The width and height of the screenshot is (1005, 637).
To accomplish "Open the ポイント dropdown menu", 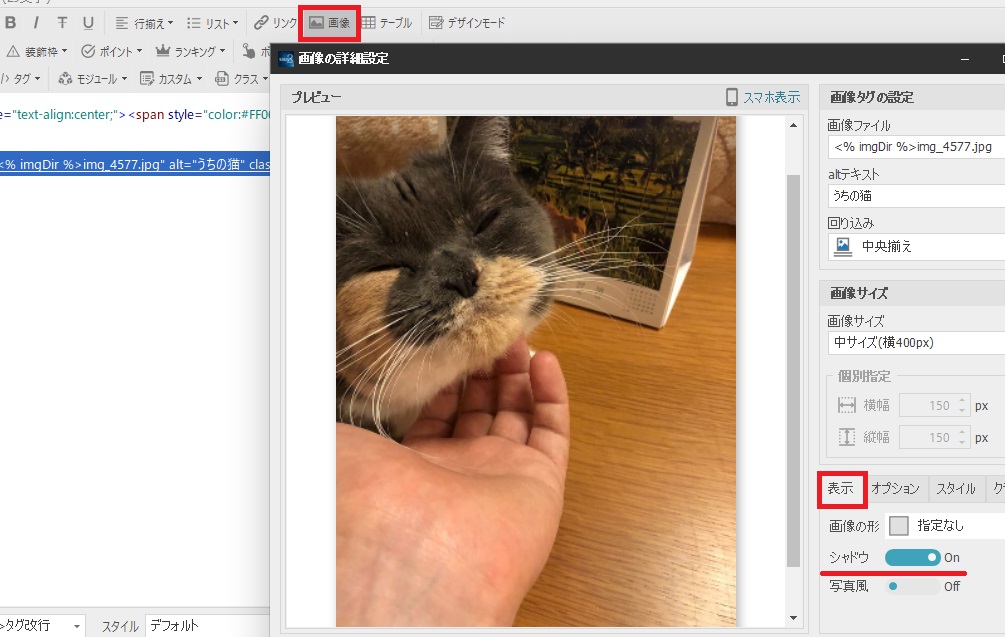I will coord(112,51).
